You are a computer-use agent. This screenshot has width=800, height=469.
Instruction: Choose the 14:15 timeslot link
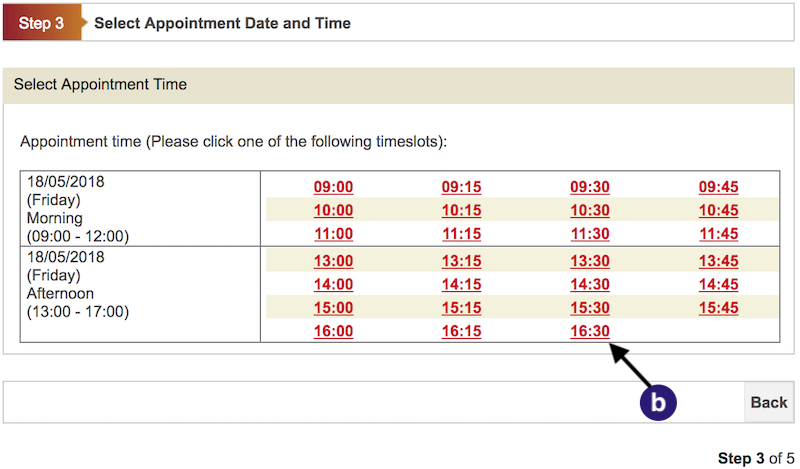pyautogui.click(x=461, y=284)
